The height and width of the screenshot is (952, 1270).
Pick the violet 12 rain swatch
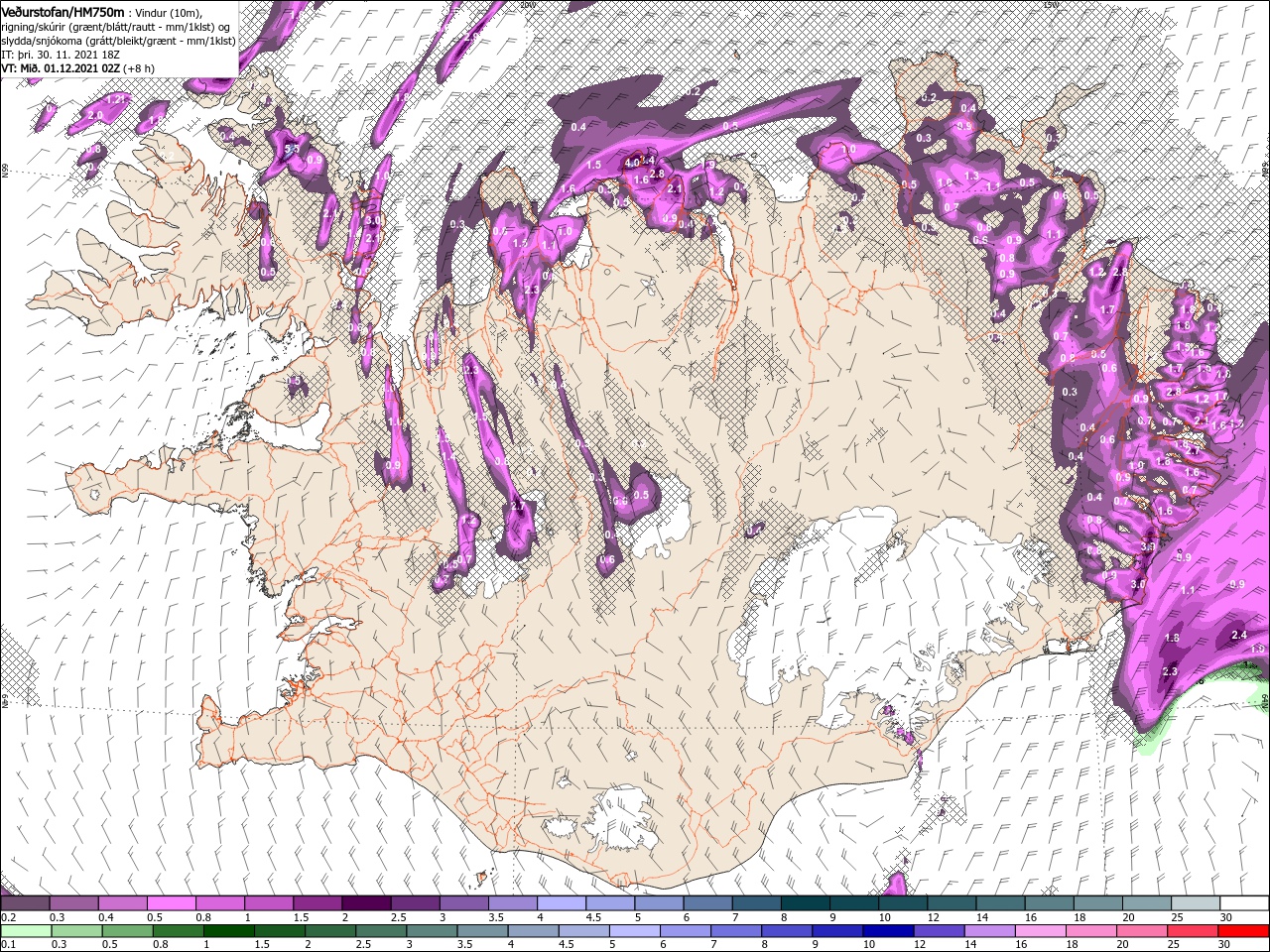[x=941, y=930]
